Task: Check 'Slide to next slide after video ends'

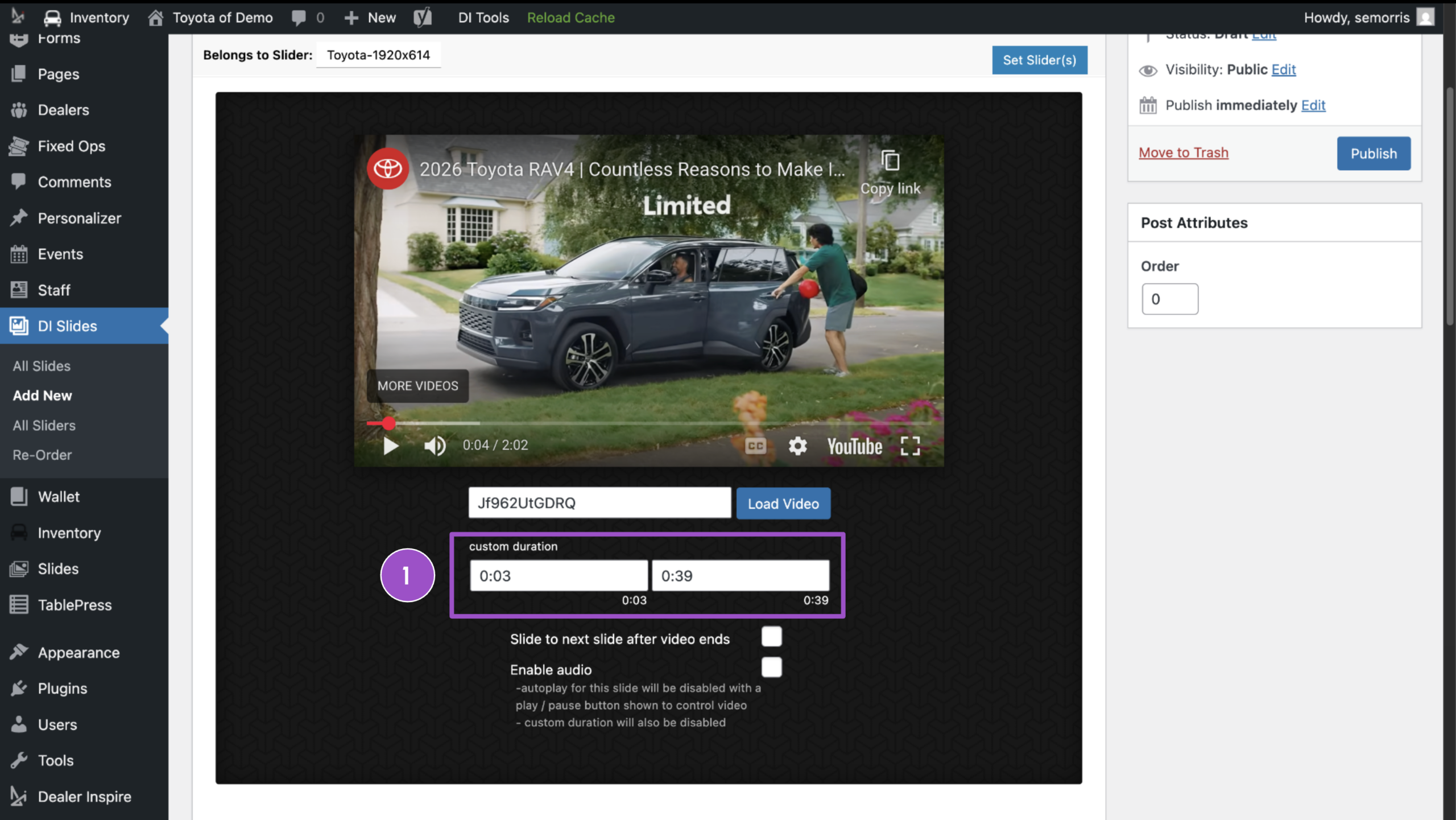Action: [771, 636]
